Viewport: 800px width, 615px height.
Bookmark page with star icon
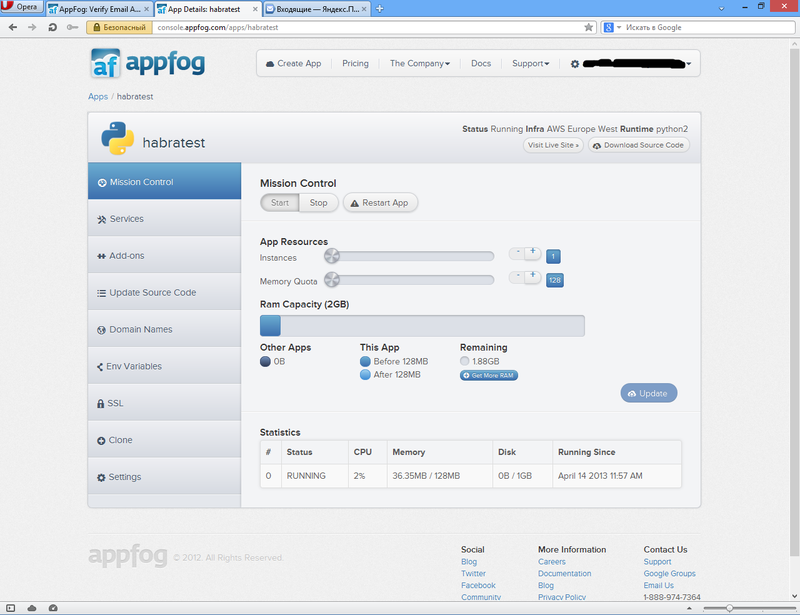[x=588, y=28]
